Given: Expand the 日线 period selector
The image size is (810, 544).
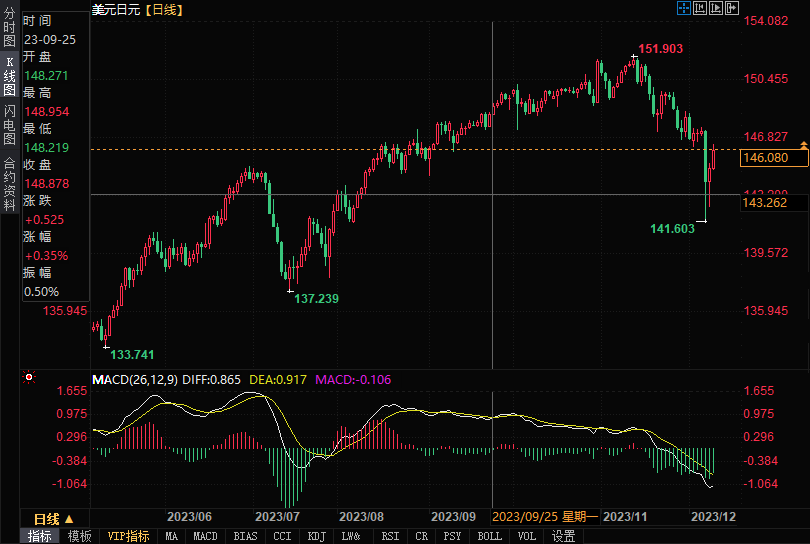Looking at the screenshot, I should coord(54,519).
